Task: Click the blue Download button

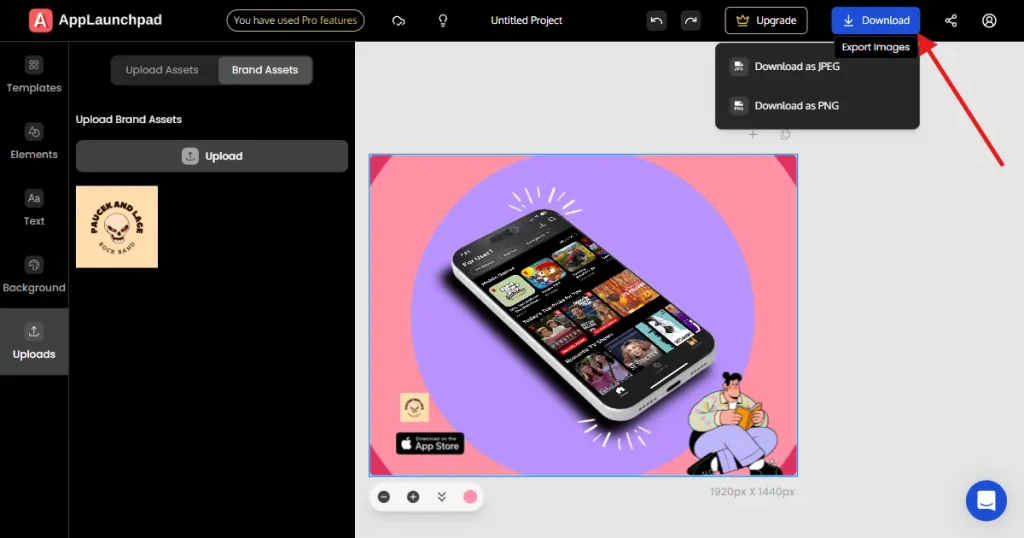Action: coord(875,21)
